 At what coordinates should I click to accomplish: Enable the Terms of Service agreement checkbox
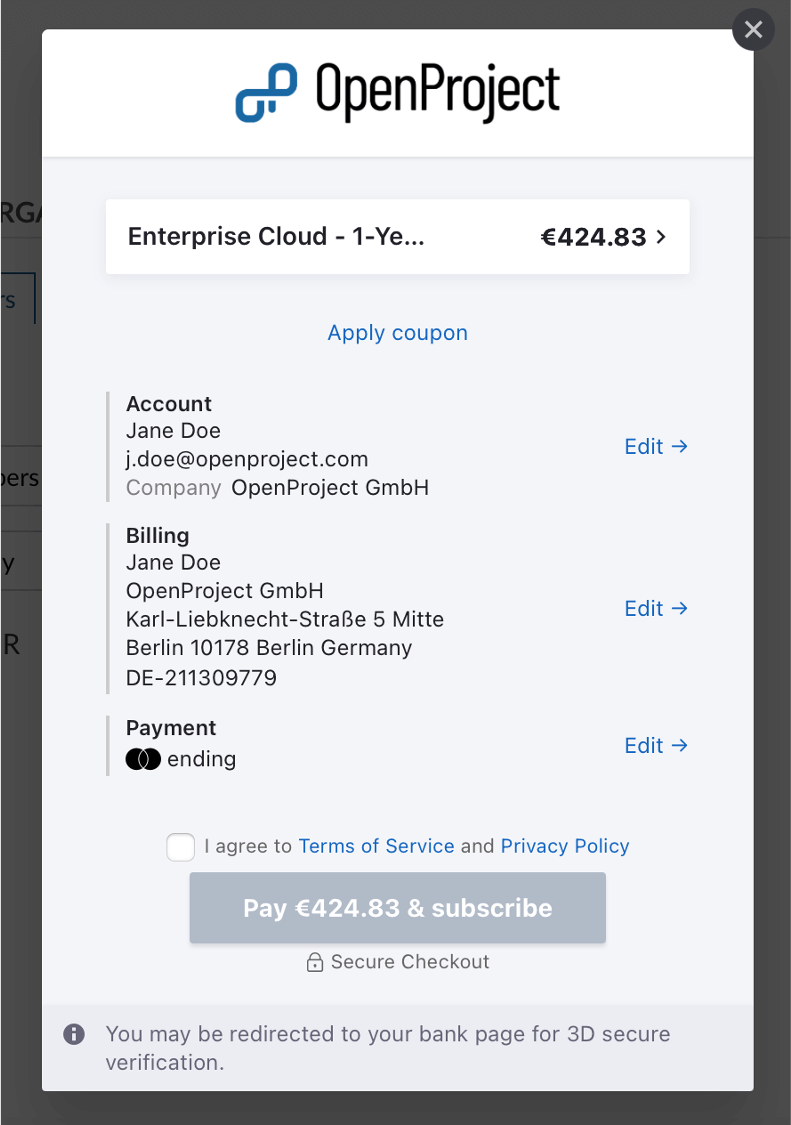point(180,846)
